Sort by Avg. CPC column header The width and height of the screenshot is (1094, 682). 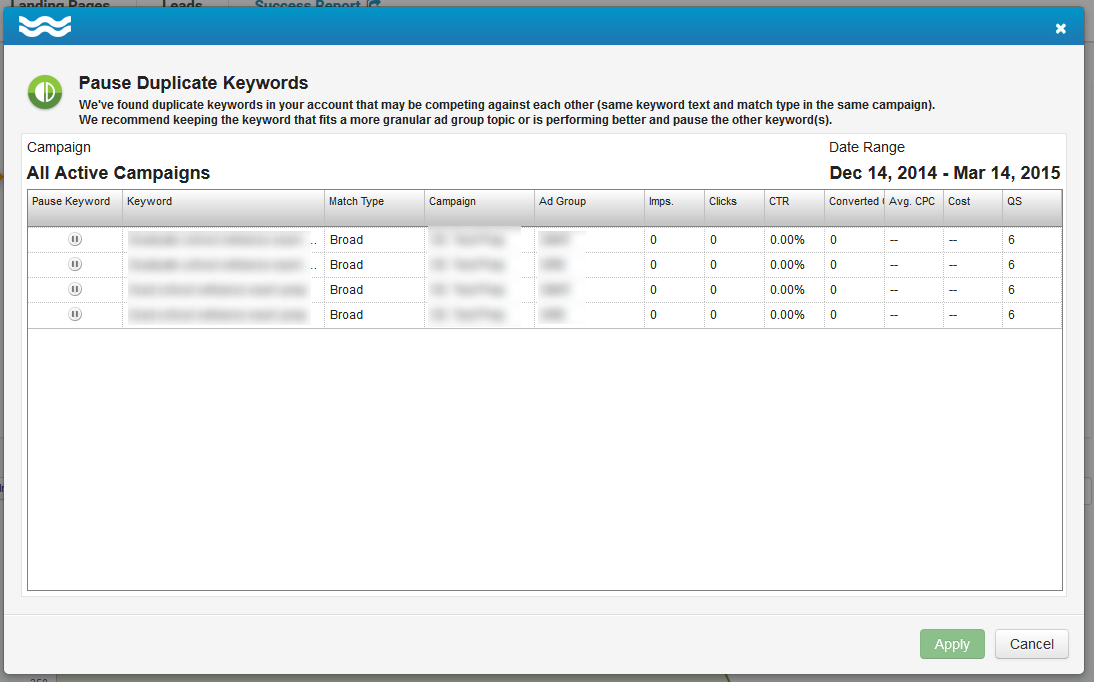913,202
